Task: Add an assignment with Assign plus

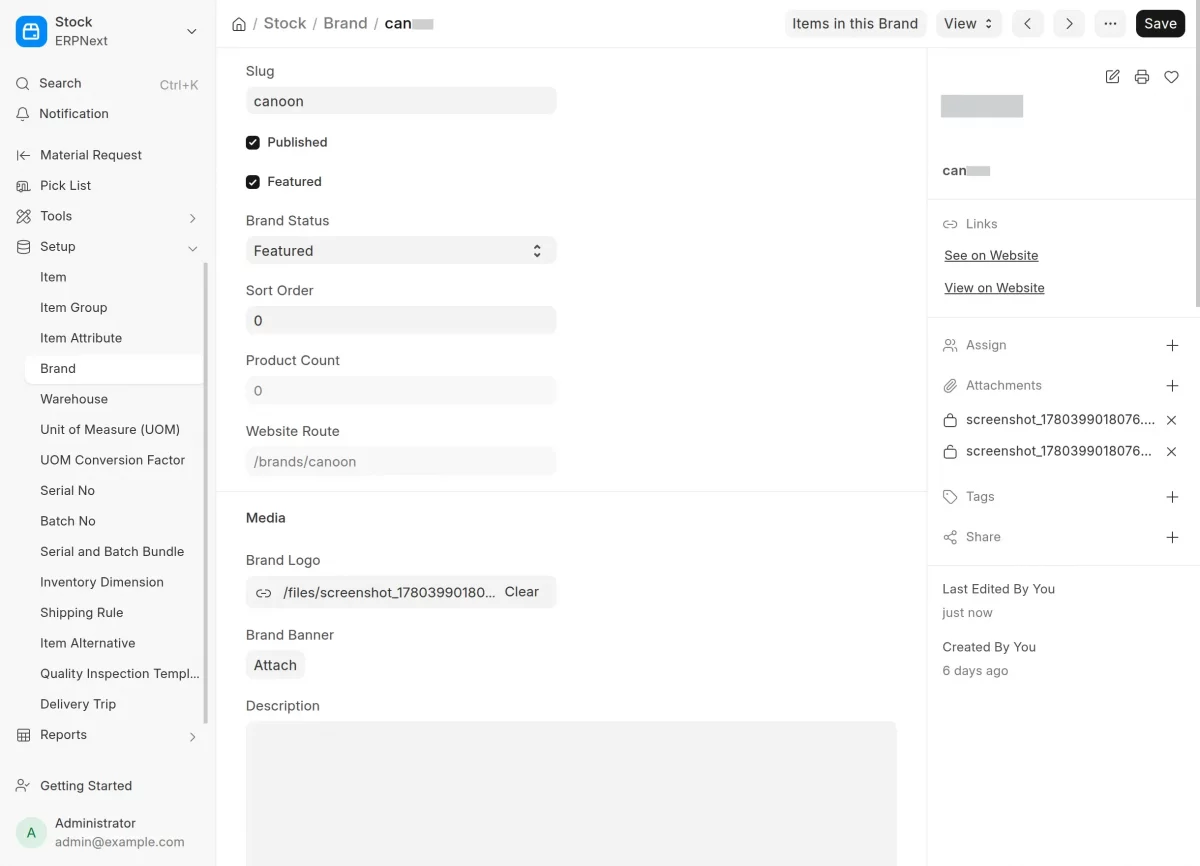Action: click(x=1172, y=346)
